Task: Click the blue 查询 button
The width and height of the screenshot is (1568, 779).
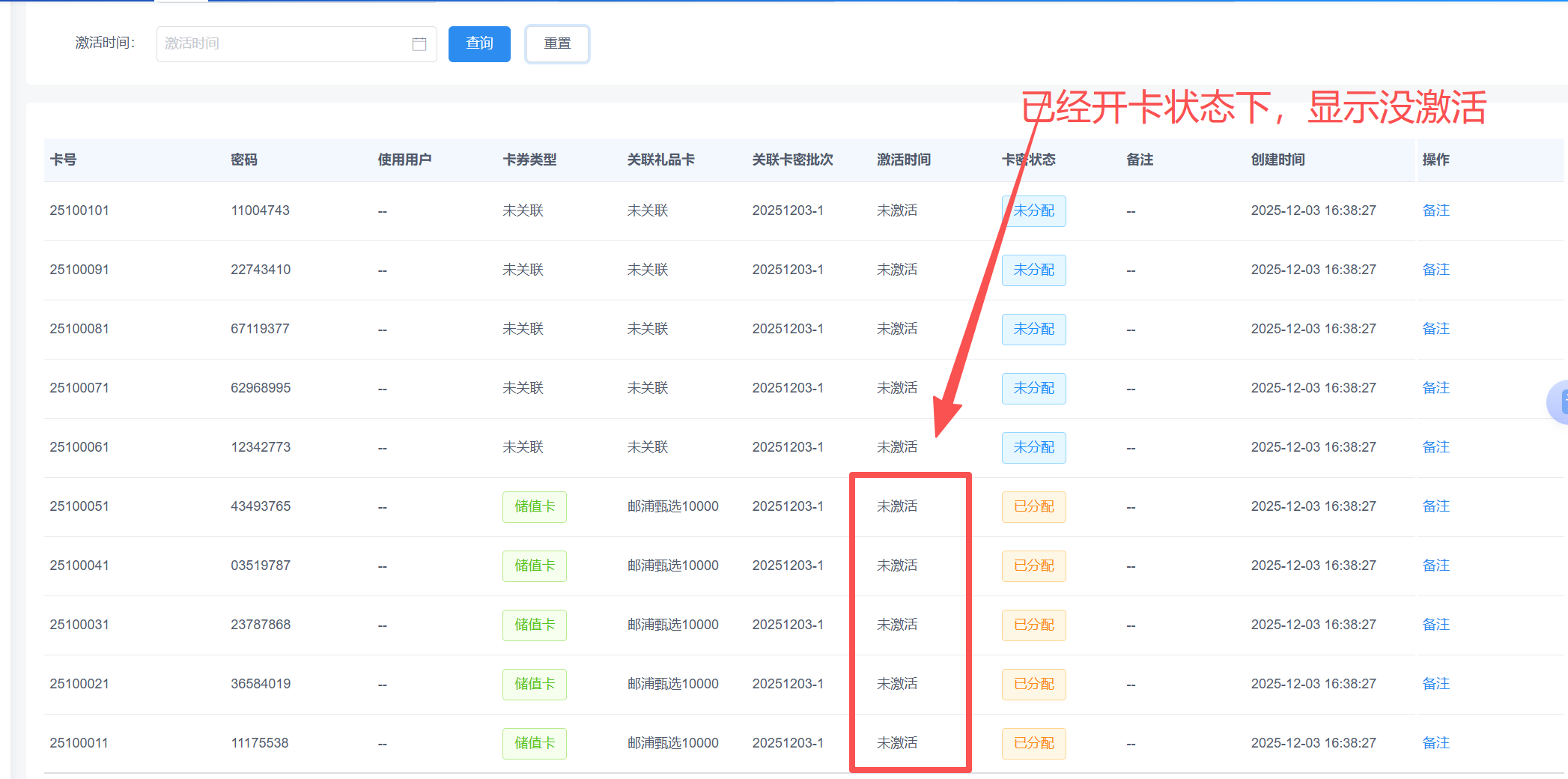Action: 479,44
